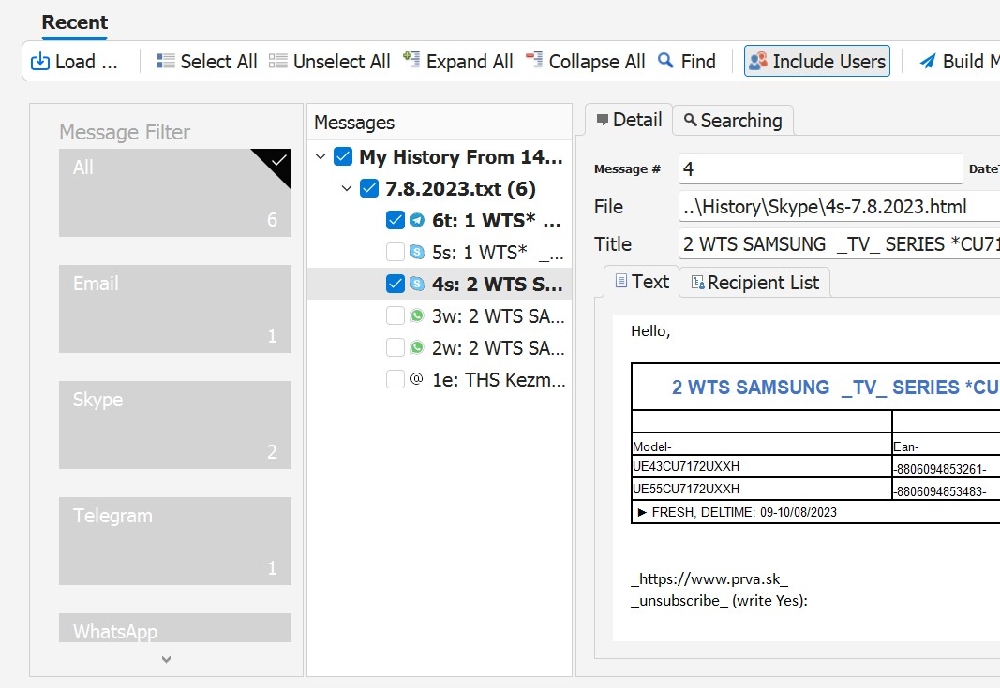Open the Searching tab
Image resolution: width=1000 pixels, height=688 pixels.
click(x=733, y=120)
